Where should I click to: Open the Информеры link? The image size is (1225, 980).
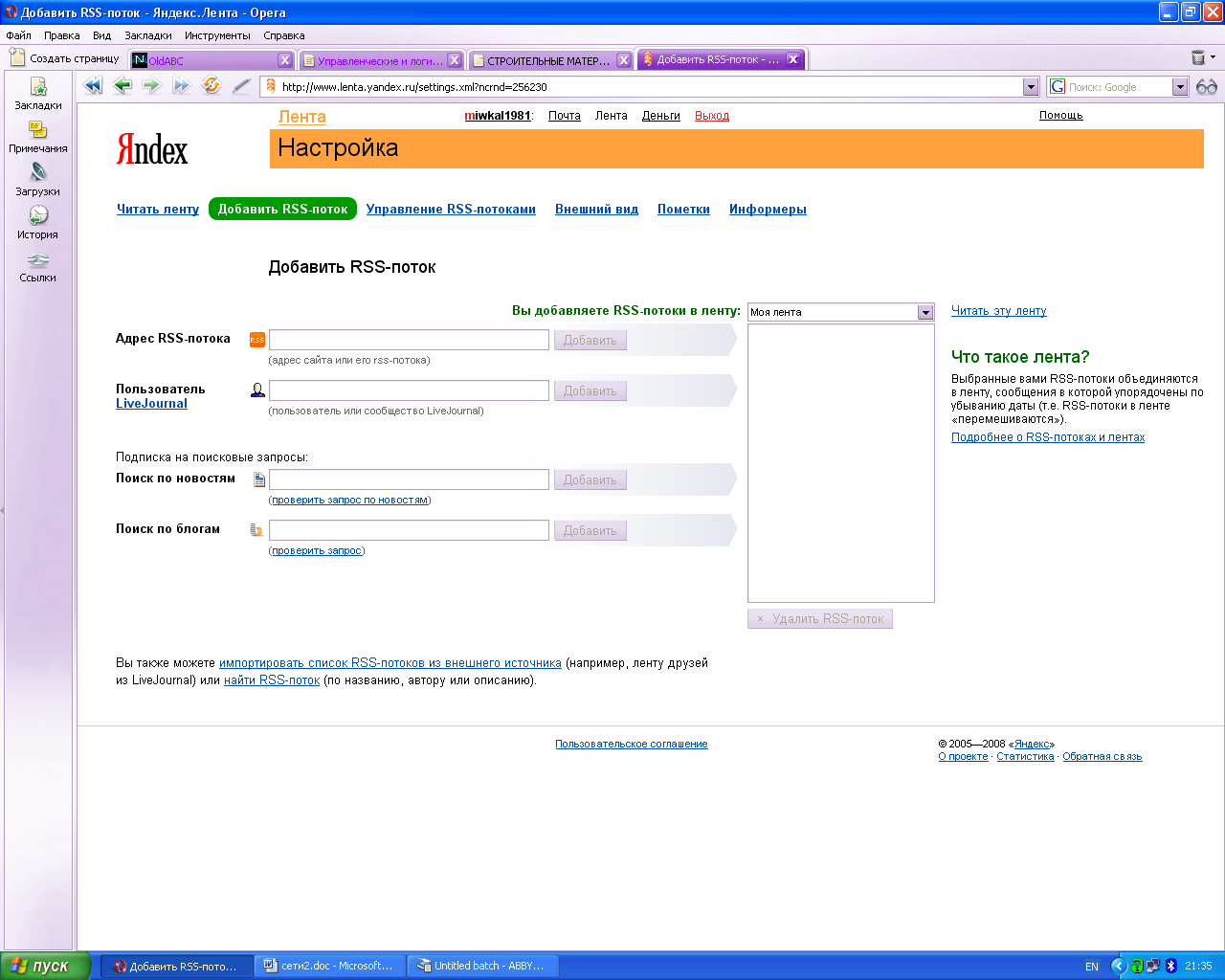click(768, 209)
